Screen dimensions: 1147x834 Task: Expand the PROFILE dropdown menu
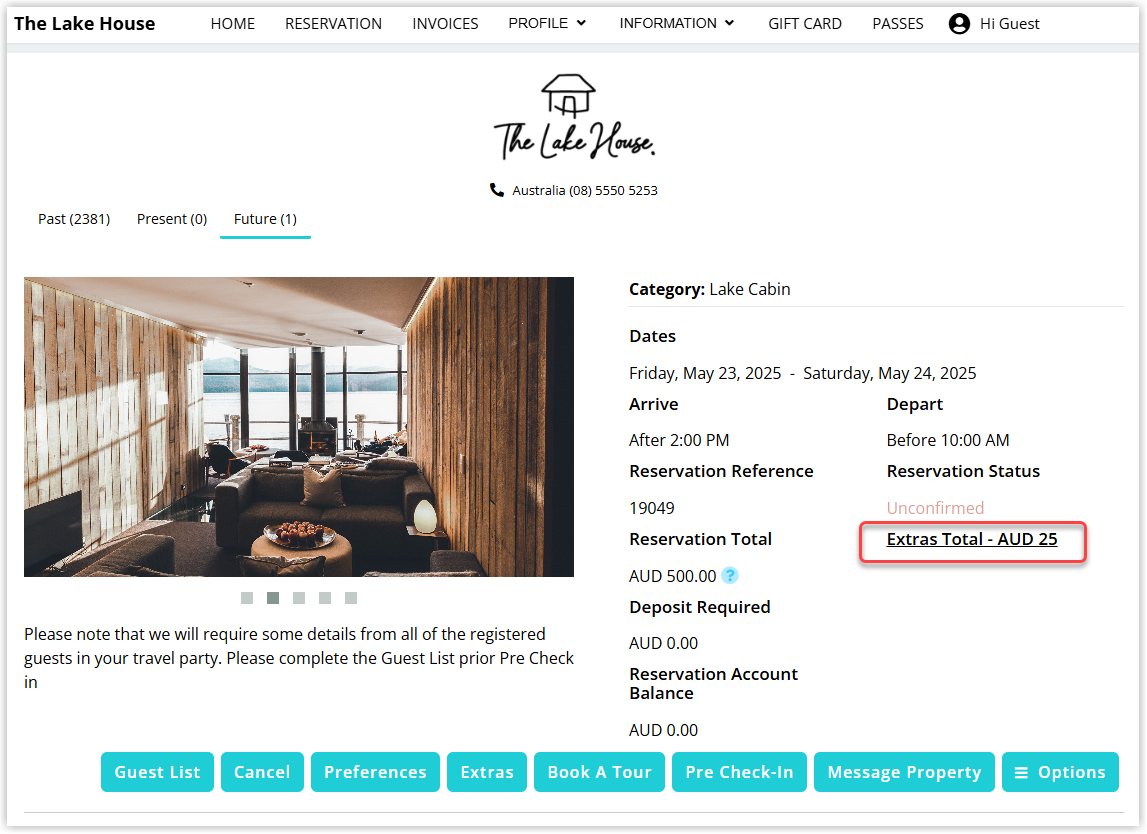(547, 23)
